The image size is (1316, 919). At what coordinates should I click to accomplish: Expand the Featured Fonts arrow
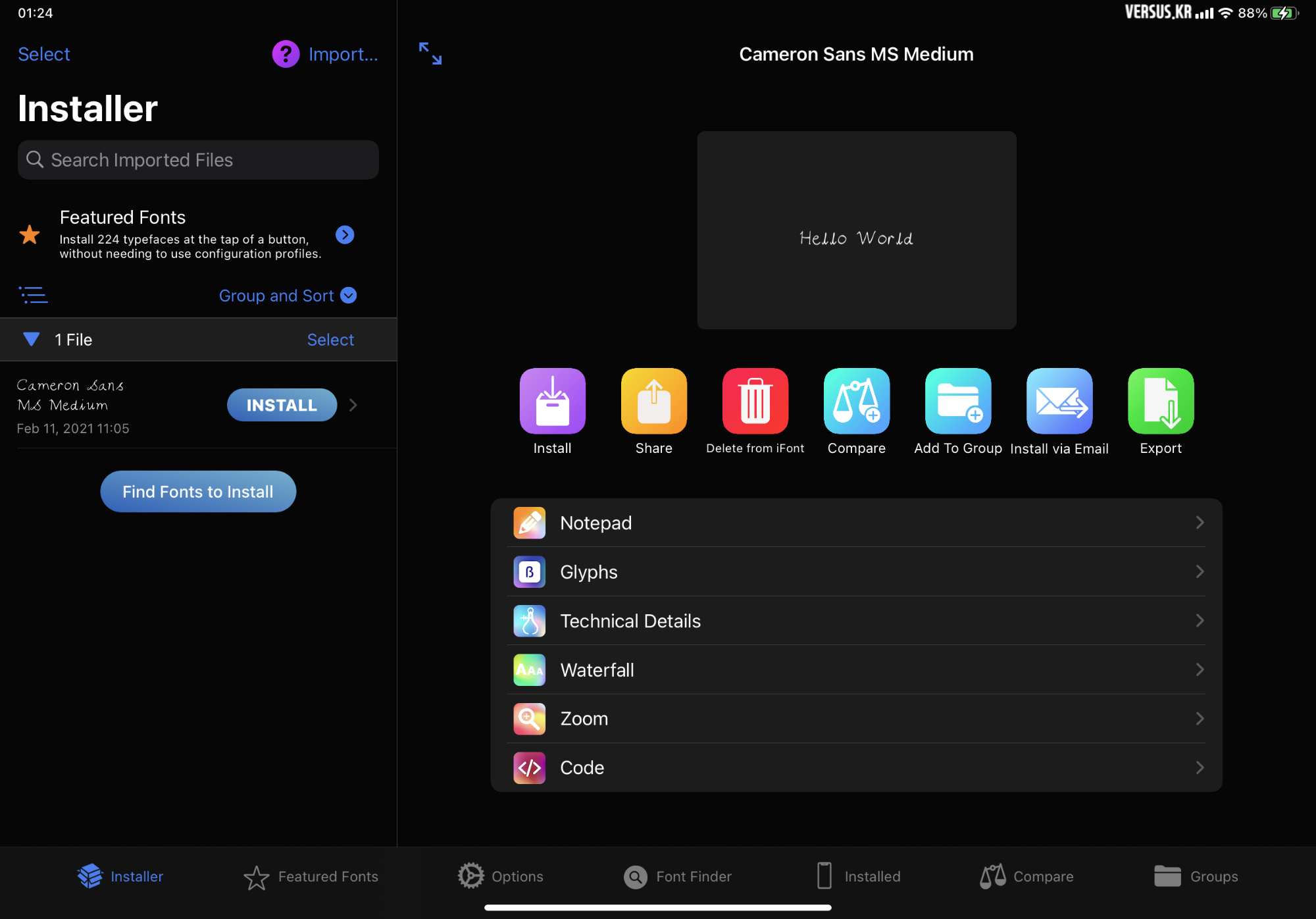(x=345, y=234)
